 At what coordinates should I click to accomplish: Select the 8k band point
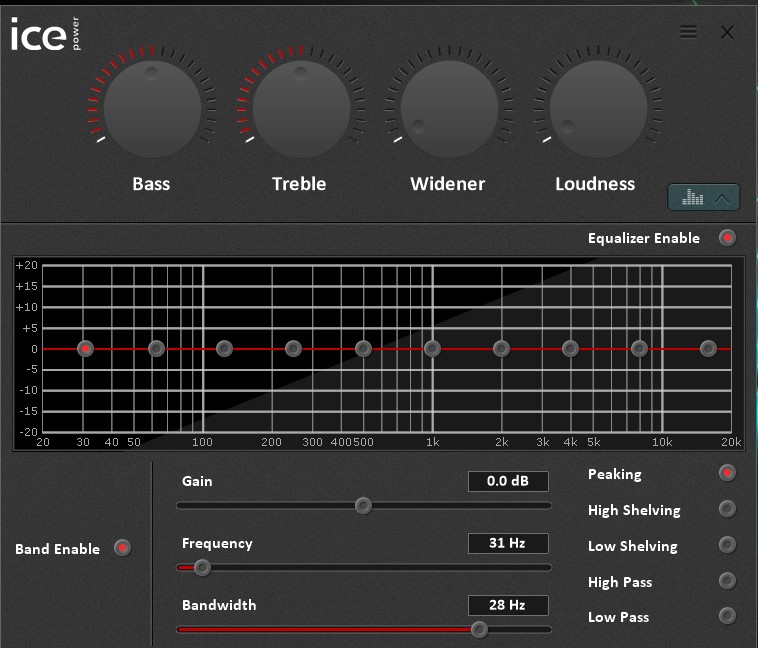point(640,349)
